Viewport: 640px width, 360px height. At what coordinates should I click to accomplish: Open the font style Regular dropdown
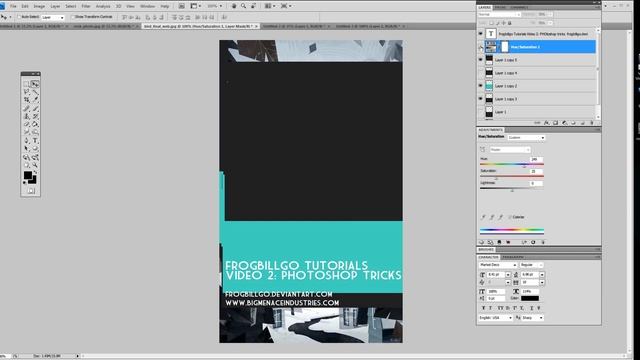tap(531, 265)
